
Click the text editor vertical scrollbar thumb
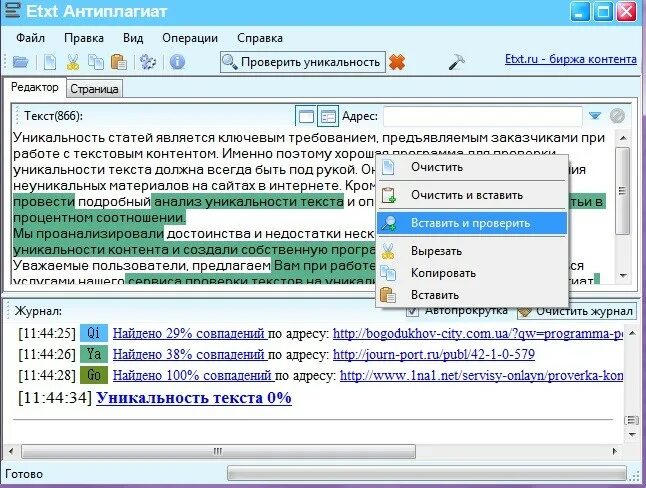623,191
